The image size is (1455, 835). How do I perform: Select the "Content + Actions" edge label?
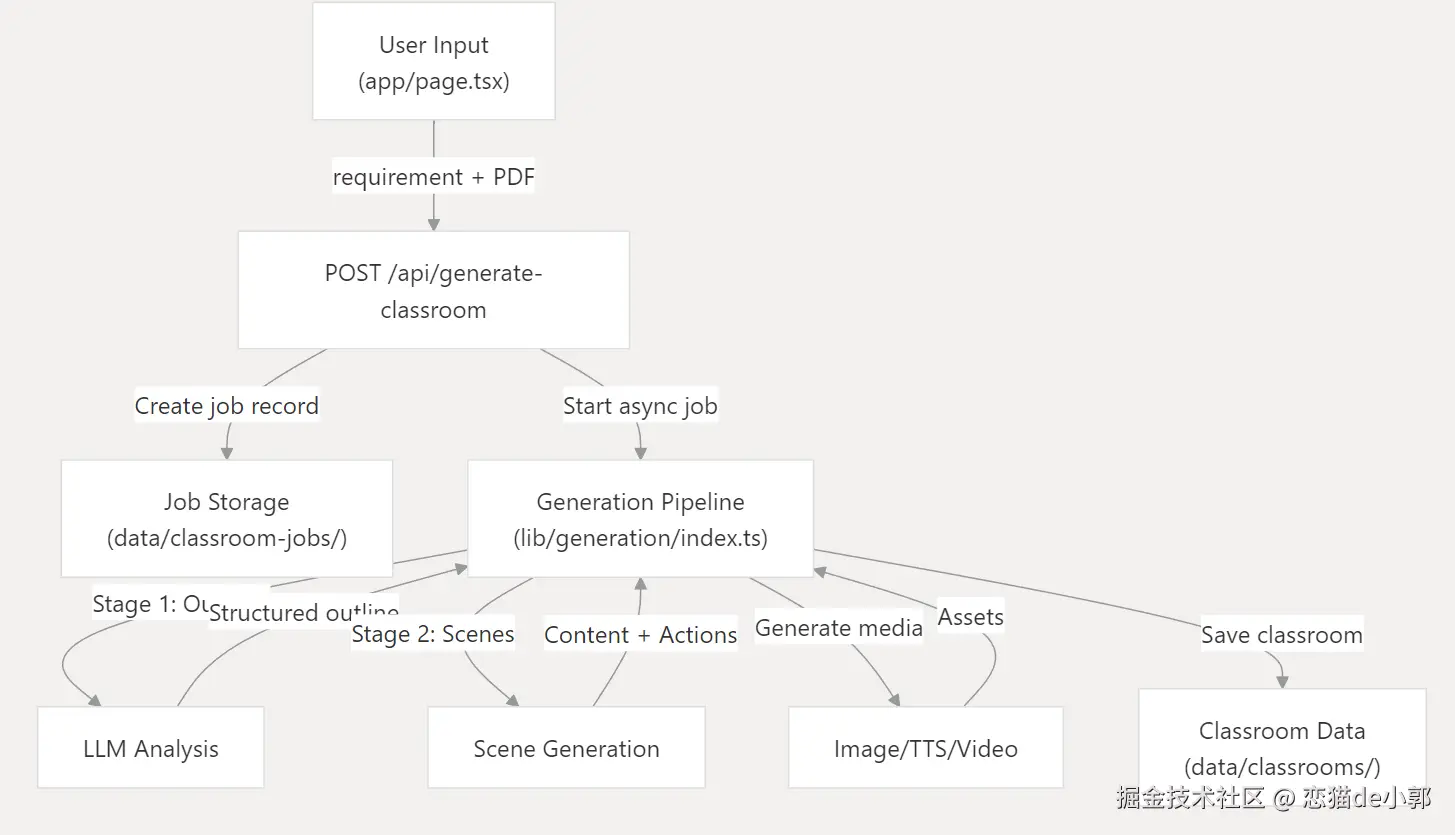(640, 634)
